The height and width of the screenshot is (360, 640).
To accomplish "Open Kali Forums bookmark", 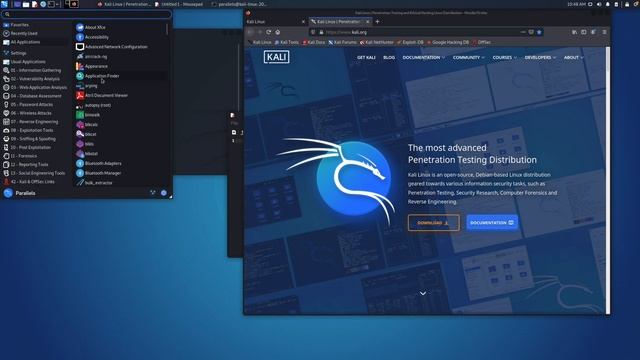I will pos(342,42).
